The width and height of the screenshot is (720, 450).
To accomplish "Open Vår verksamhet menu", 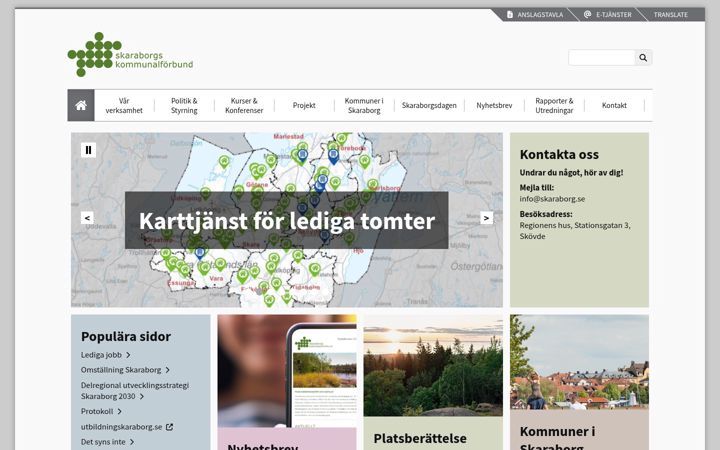I will point(124,106).
